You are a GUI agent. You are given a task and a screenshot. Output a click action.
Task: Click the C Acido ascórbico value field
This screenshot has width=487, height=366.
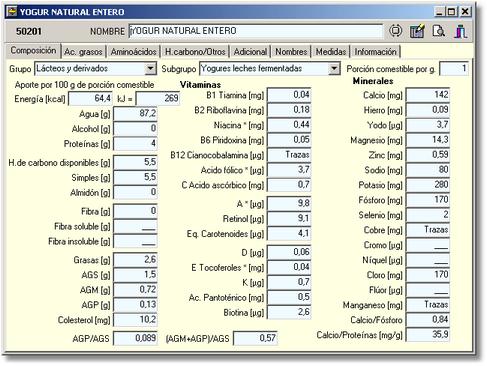pyautogui.click(x=289, y=185)
